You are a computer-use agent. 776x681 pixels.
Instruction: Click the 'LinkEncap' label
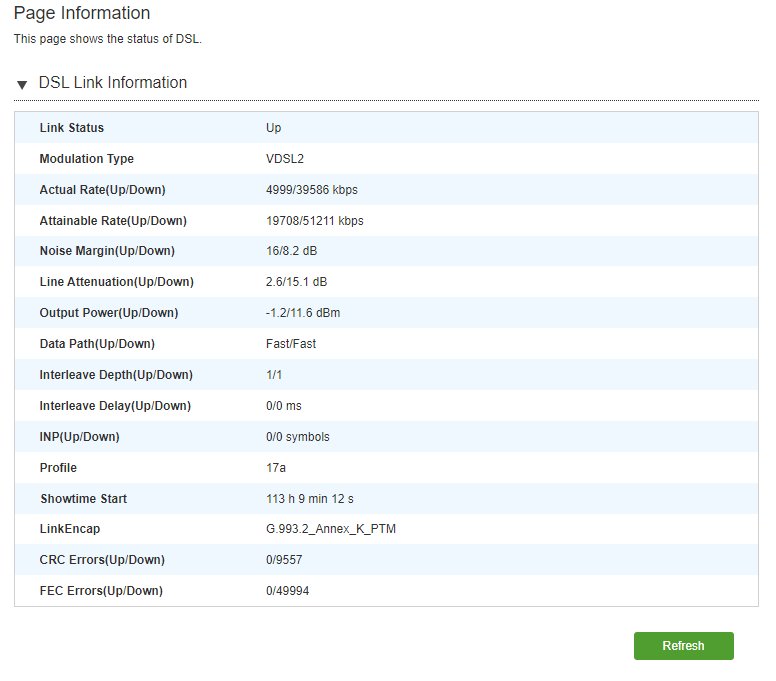coord(70,529)
